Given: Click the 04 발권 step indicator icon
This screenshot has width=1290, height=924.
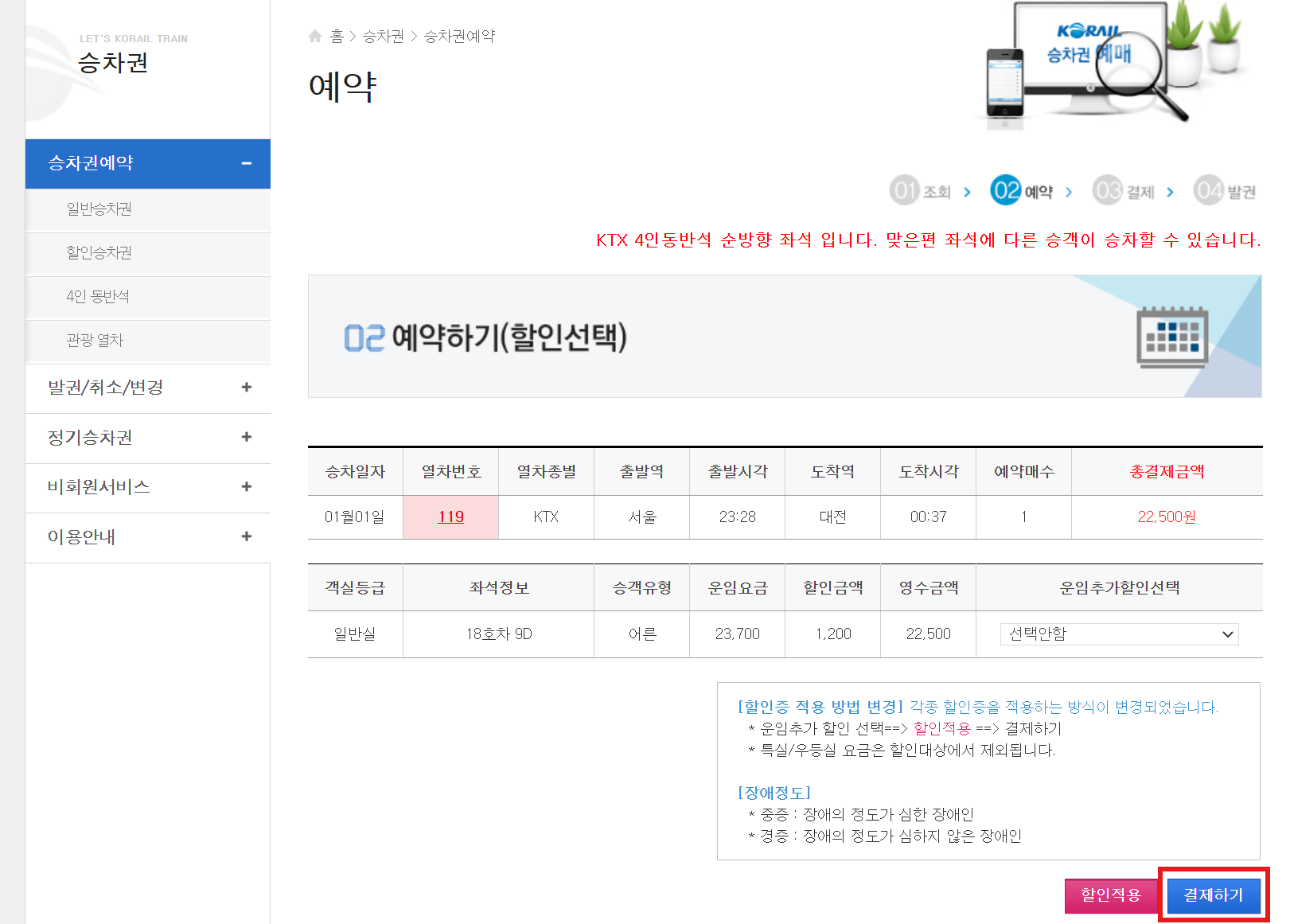Looking at the screenshot, I should pyautogui.click(x=1208, y=190).
